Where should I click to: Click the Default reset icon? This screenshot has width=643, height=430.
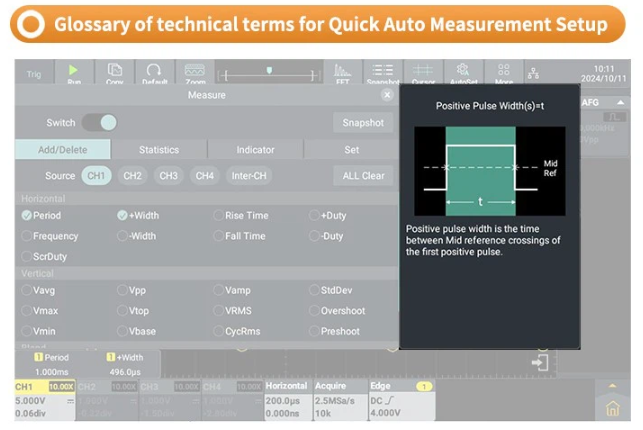click(x=154, y=74)
